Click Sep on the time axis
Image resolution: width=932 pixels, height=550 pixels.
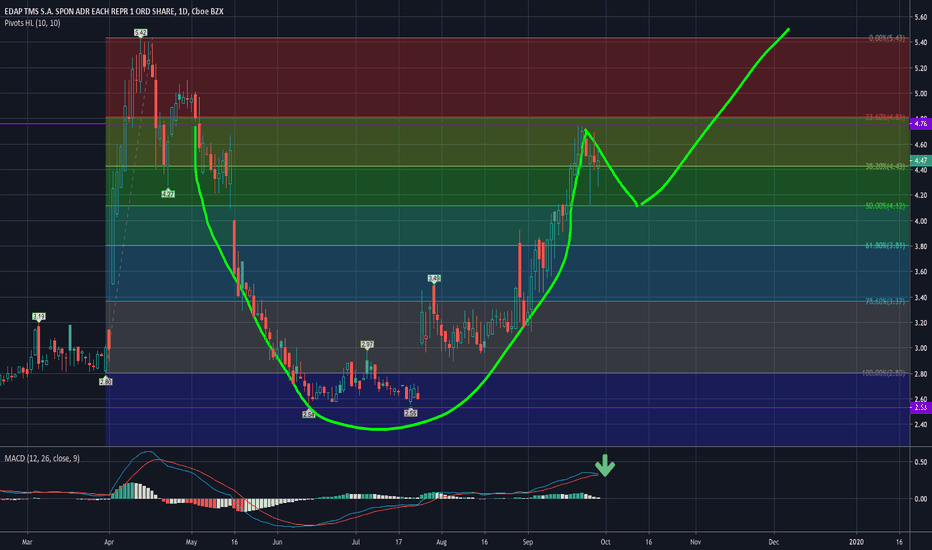tap(528, 542)
